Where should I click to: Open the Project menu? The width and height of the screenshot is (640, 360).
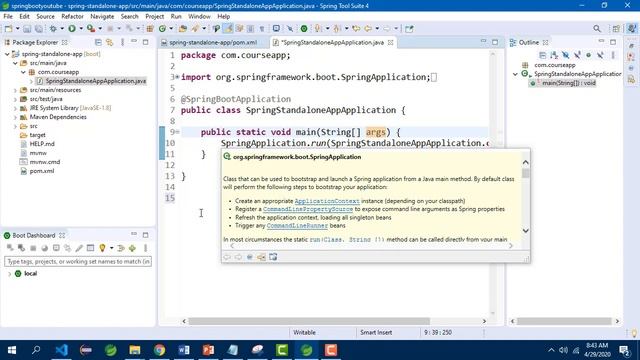[x=155, y=16]
